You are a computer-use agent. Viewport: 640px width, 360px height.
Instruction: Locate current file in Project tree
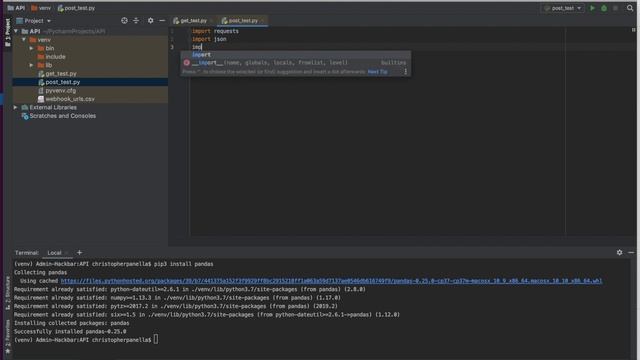(x=124, y=20)
